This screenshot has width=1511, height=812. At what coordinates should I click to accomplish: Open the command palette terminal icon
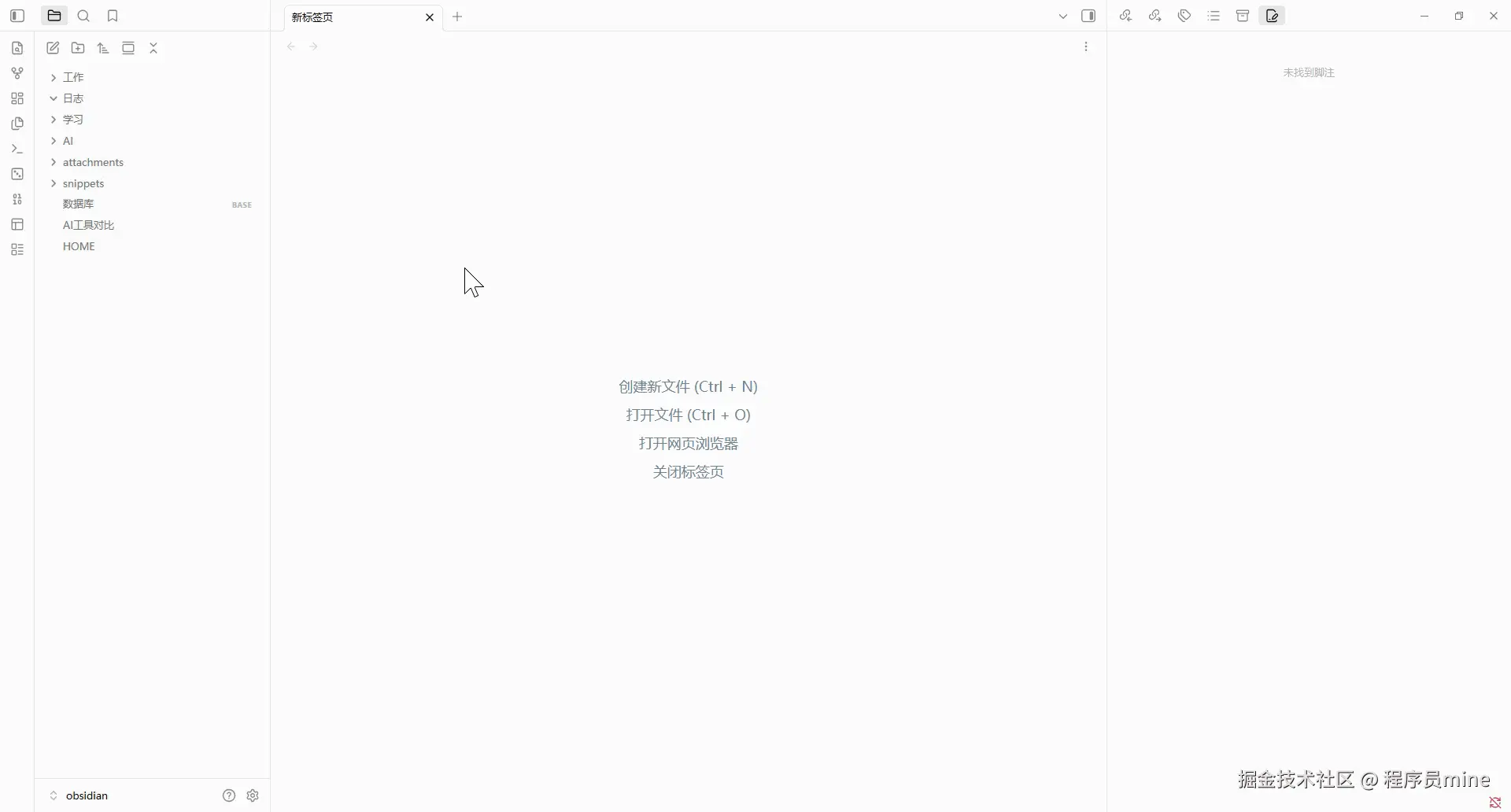[x=17, y=149]
